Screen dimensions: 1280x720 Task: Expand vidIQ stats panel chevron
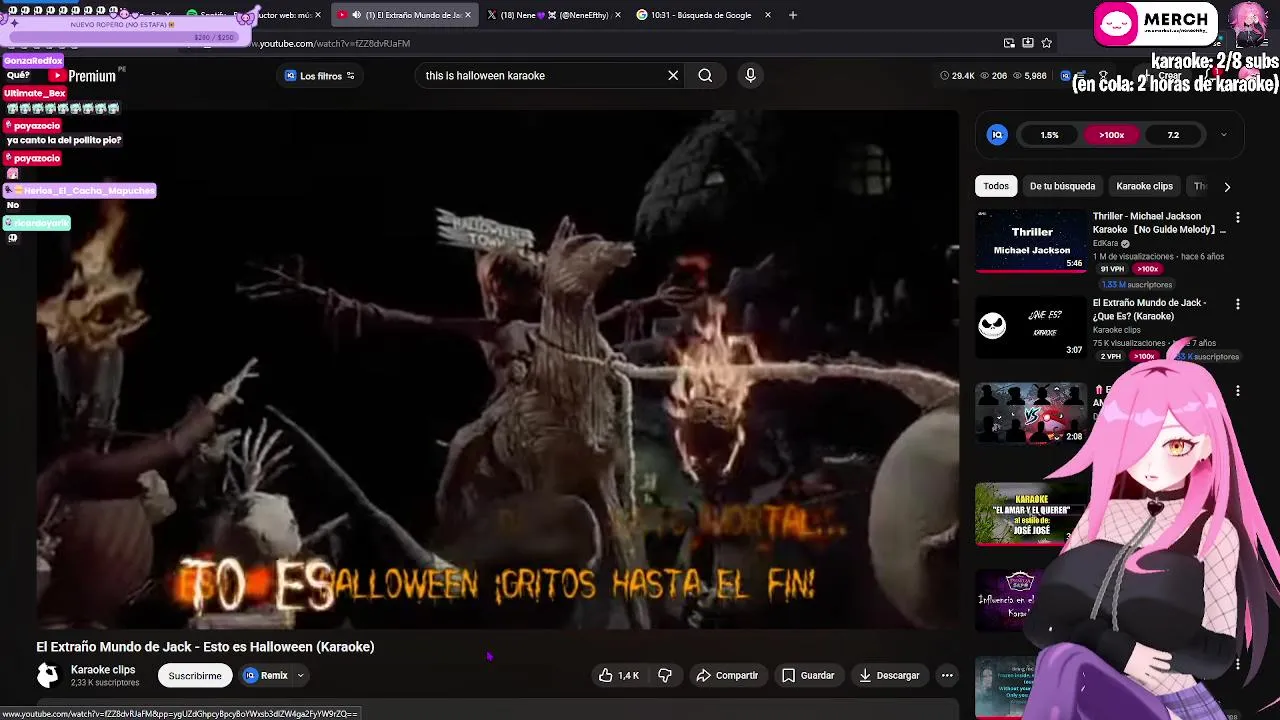coord(1223,135)
